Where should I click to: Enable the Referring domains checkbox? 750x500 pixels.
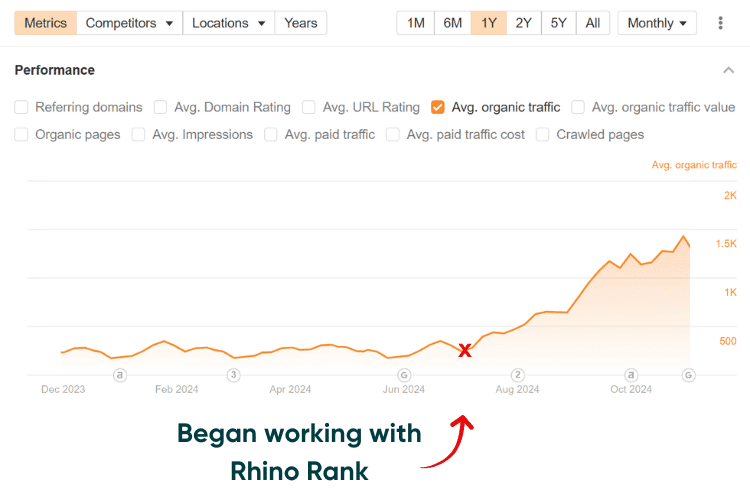point(22,107)
